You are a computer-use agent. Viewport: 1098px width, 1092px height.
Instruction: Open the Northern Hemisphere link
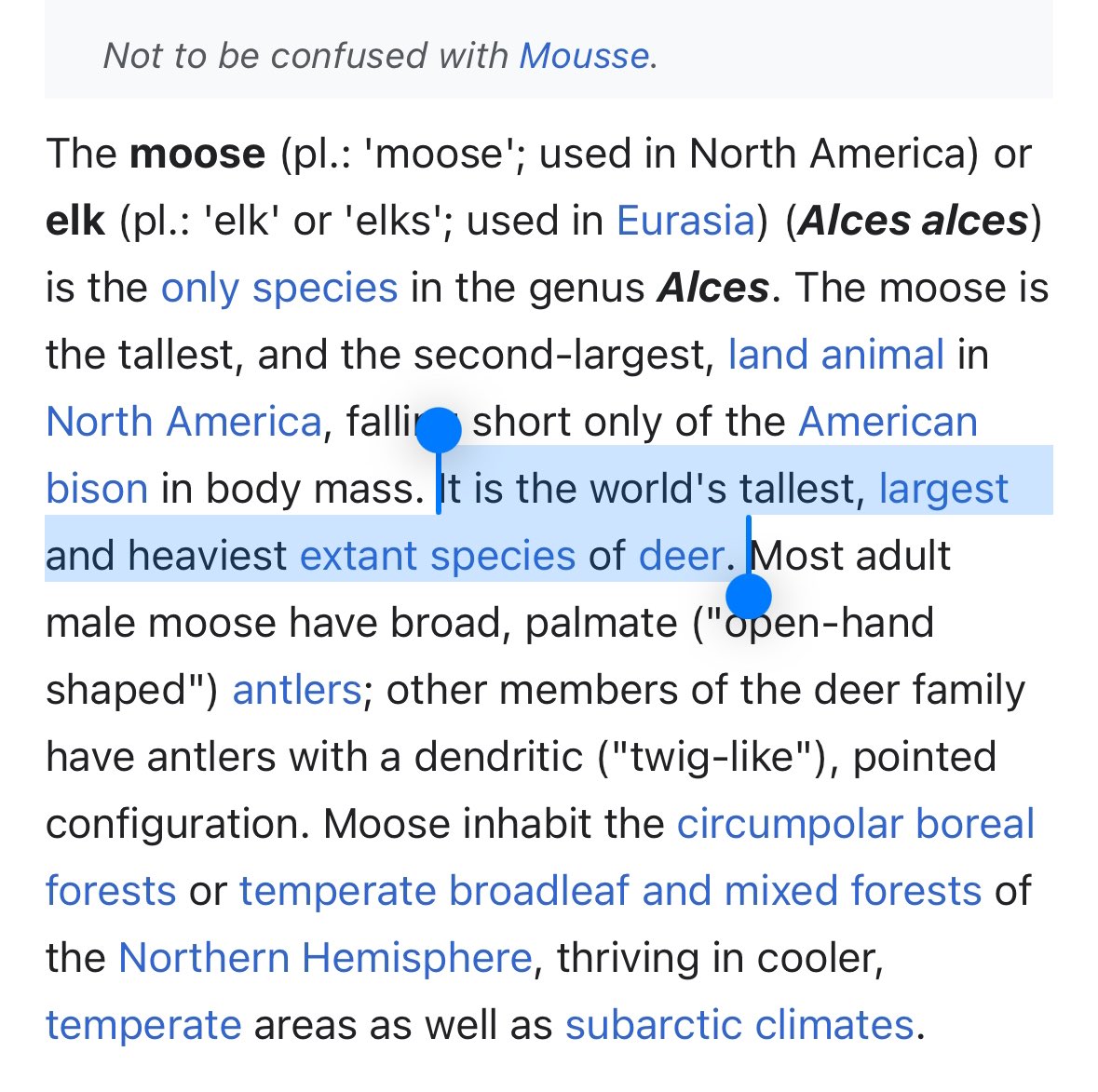[x=326, y=958]
